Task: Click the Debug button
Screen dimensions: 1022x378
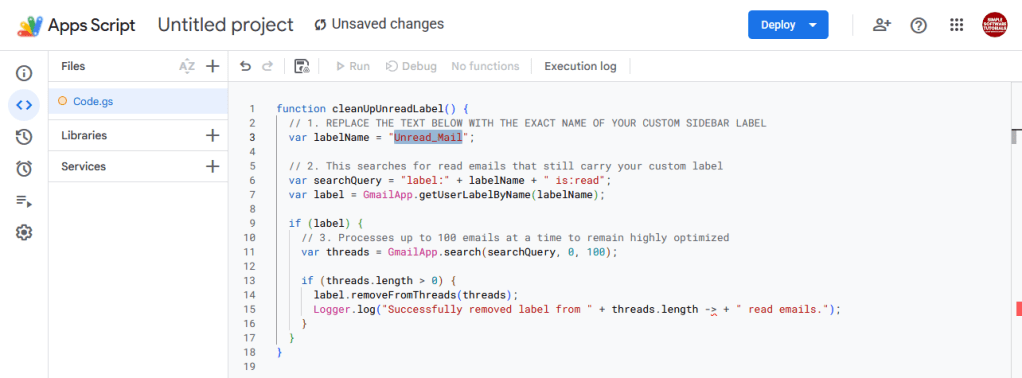Action: click(x=411, y=66)
